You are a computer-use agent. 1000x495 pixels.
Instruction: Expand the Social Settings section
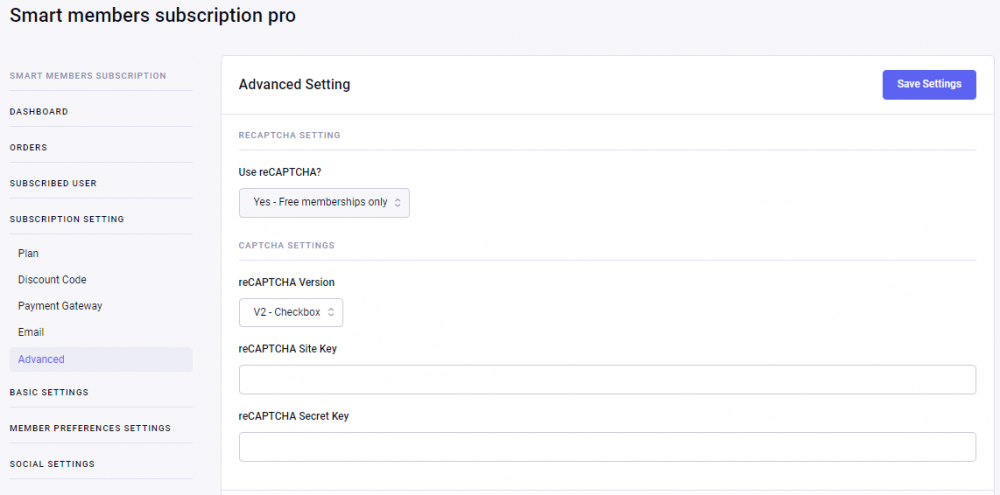(52, 464)
